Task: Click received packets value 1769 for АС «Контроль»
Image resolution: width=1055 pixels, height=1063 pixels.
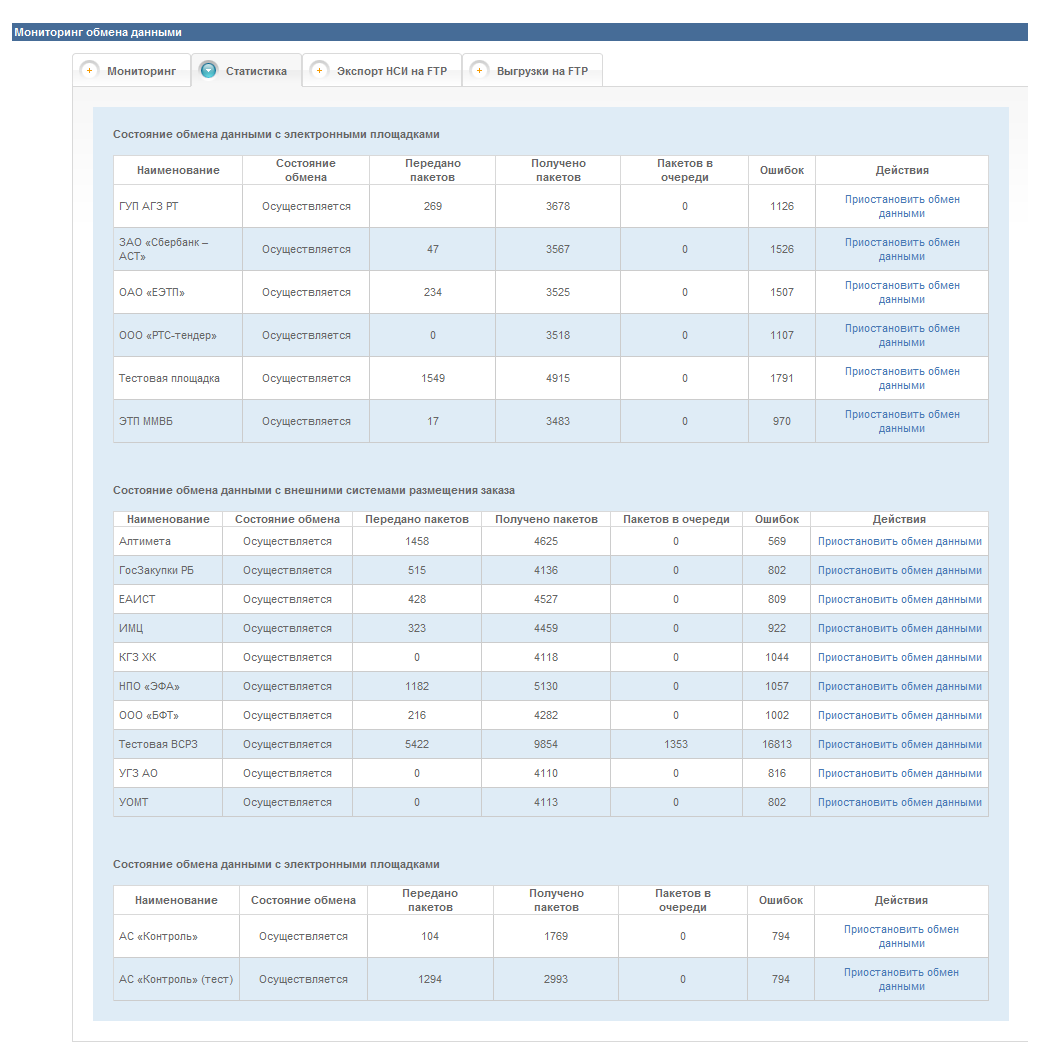Action: pos(556,936)
